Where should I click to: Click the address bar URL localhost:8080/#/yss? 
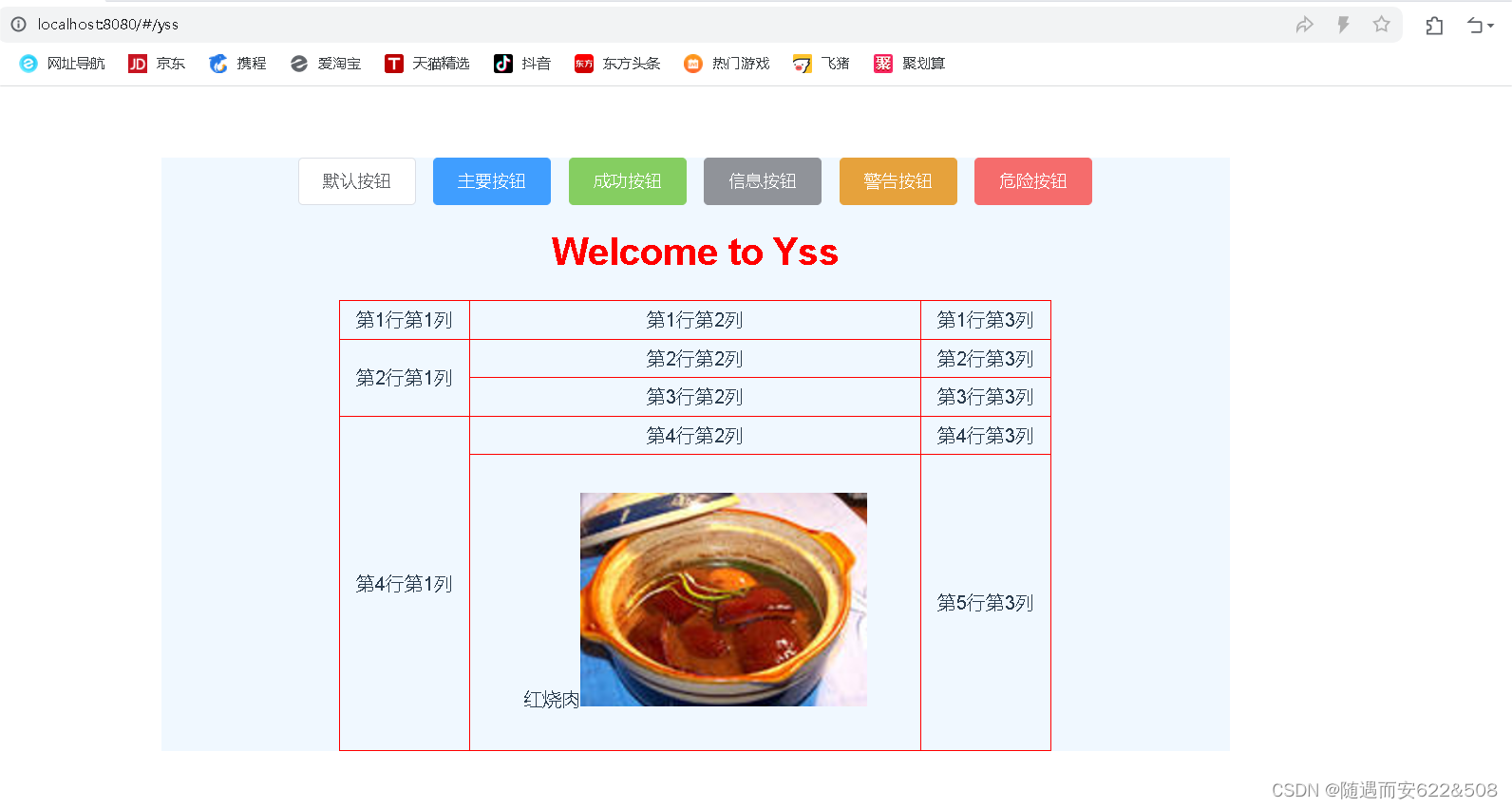108,25
